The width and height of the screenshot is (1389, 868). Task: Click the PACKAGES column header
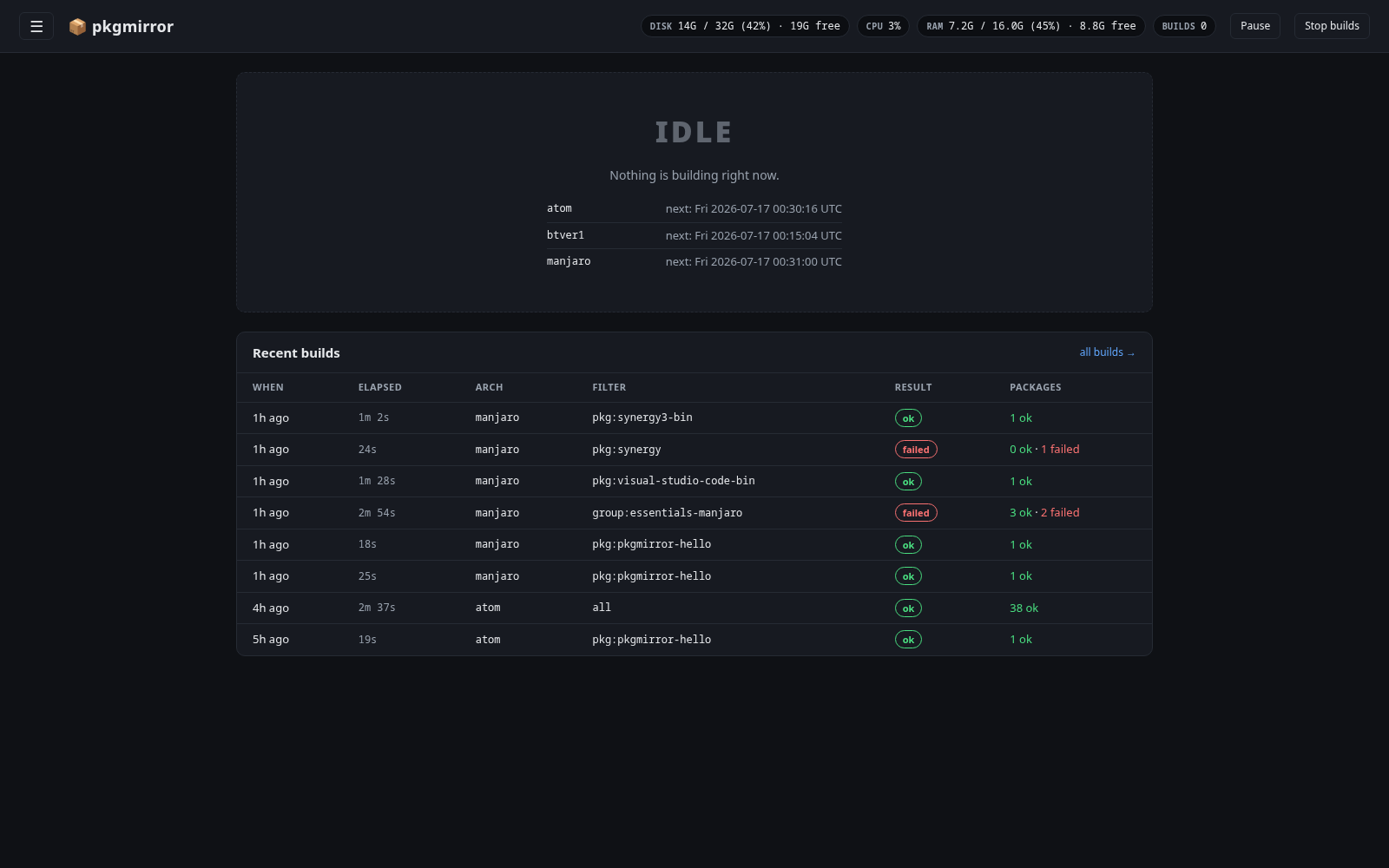pyautogui.click(x=1036, y=387)
